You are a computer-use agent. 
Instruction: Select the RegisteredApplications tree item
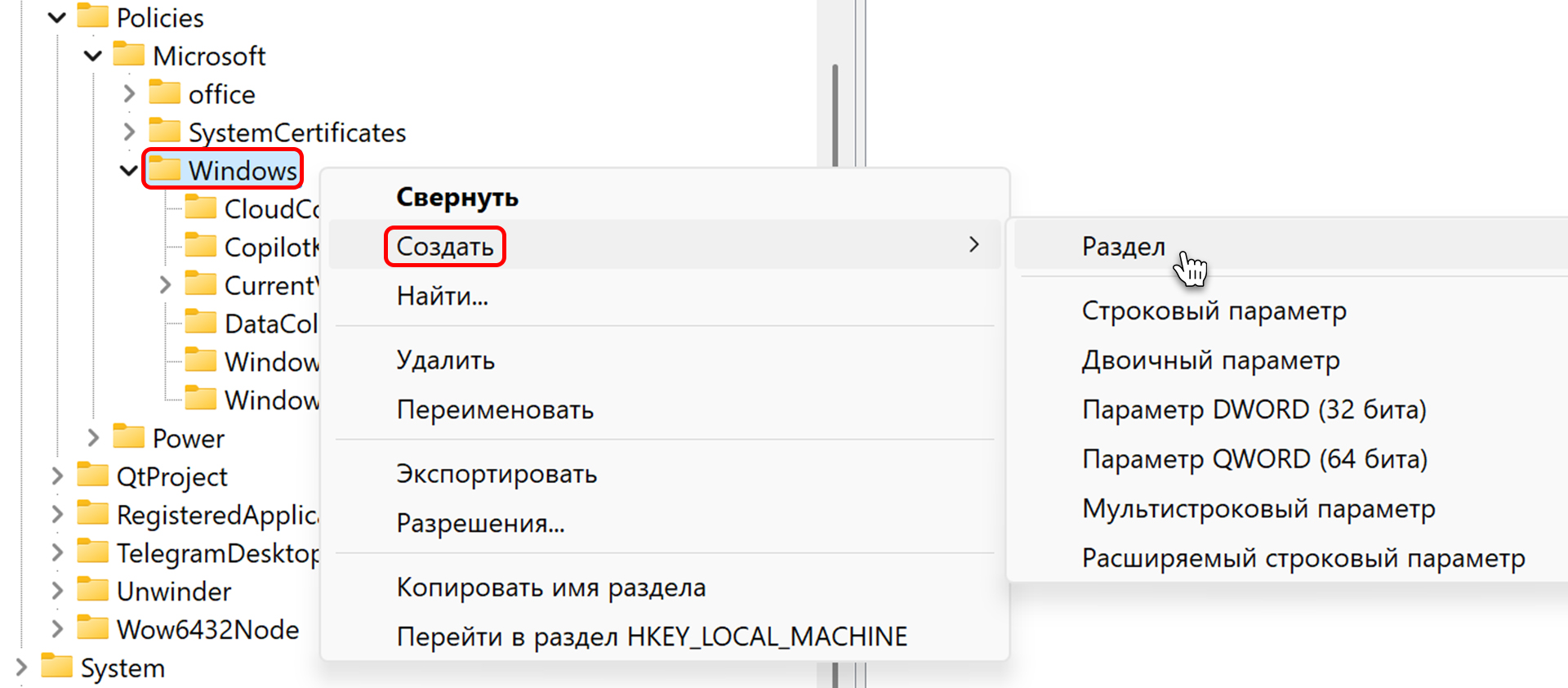click(x=217, y=515)
